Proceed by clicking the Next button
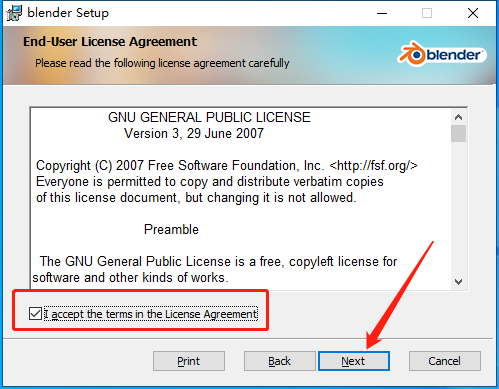The height and width of the screenshot is (389, 499). 354,361
